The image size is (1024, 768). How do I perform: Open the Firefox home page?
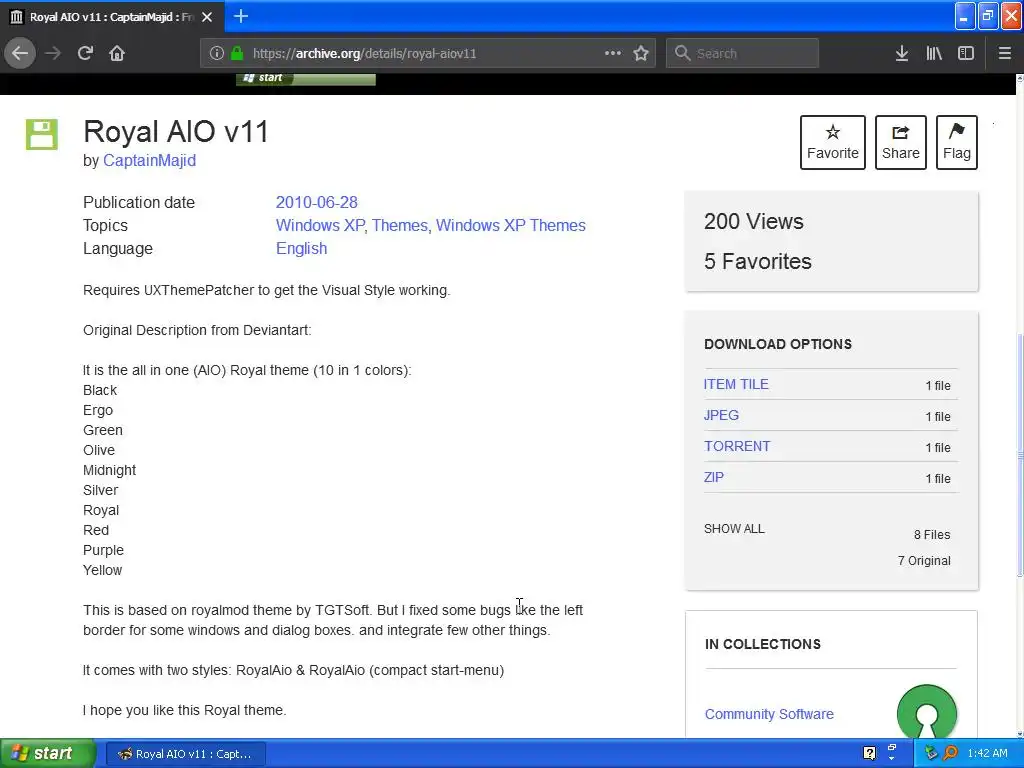point(117,53)
